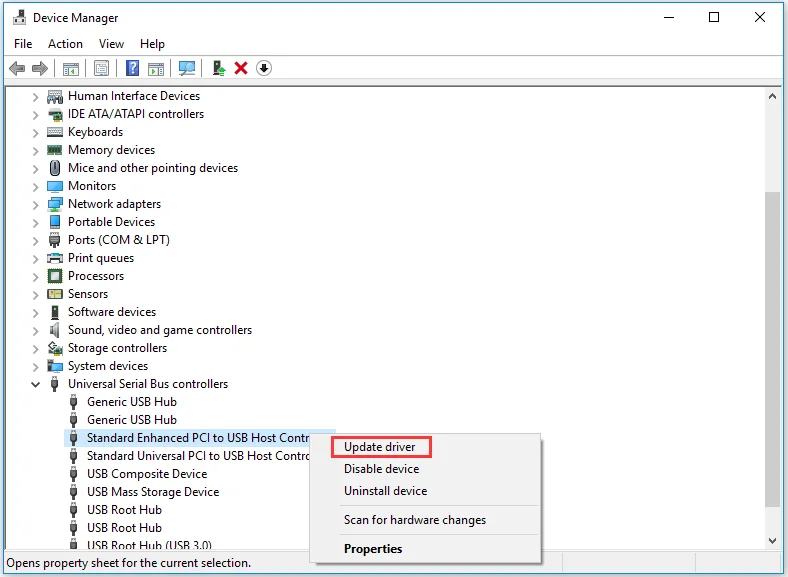The image size is (788, 577).
Task: Expand the System devices chevron
Action: [35, 366]
